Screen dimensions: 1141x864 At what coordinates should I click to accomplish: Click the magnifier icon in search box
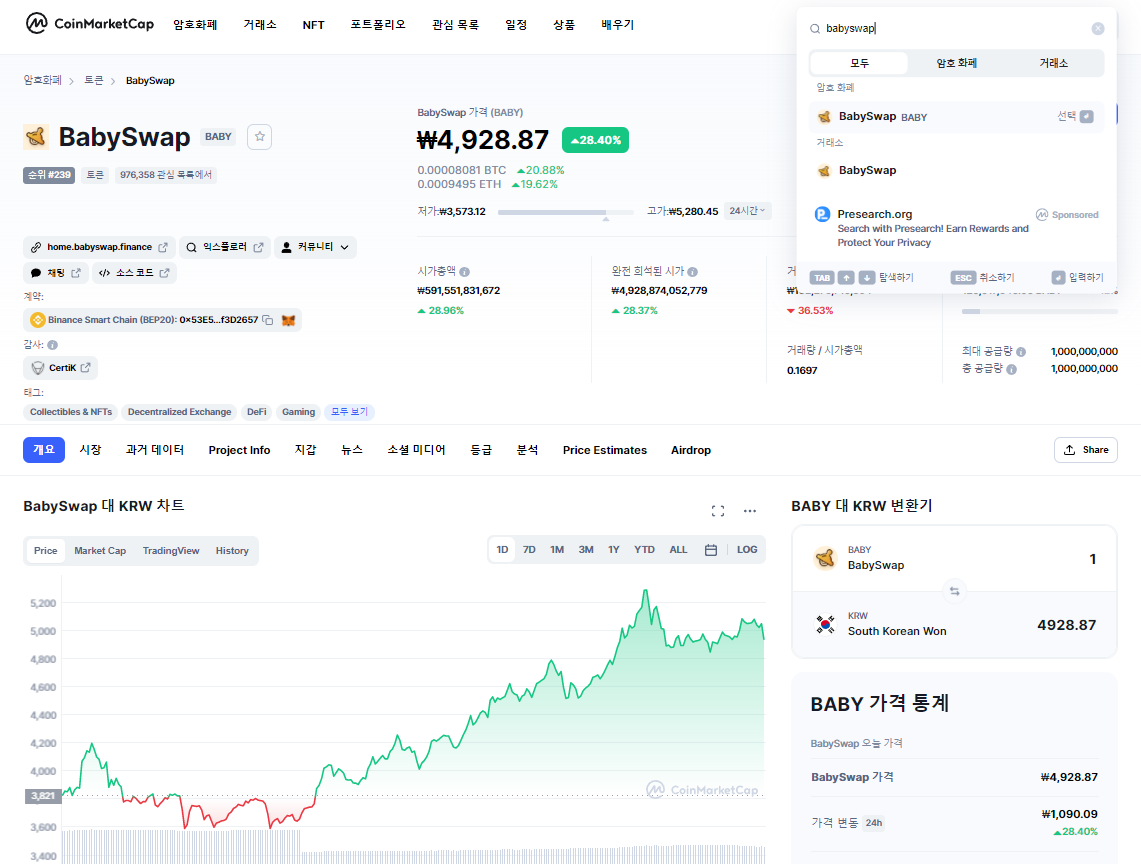click(815, 28)
